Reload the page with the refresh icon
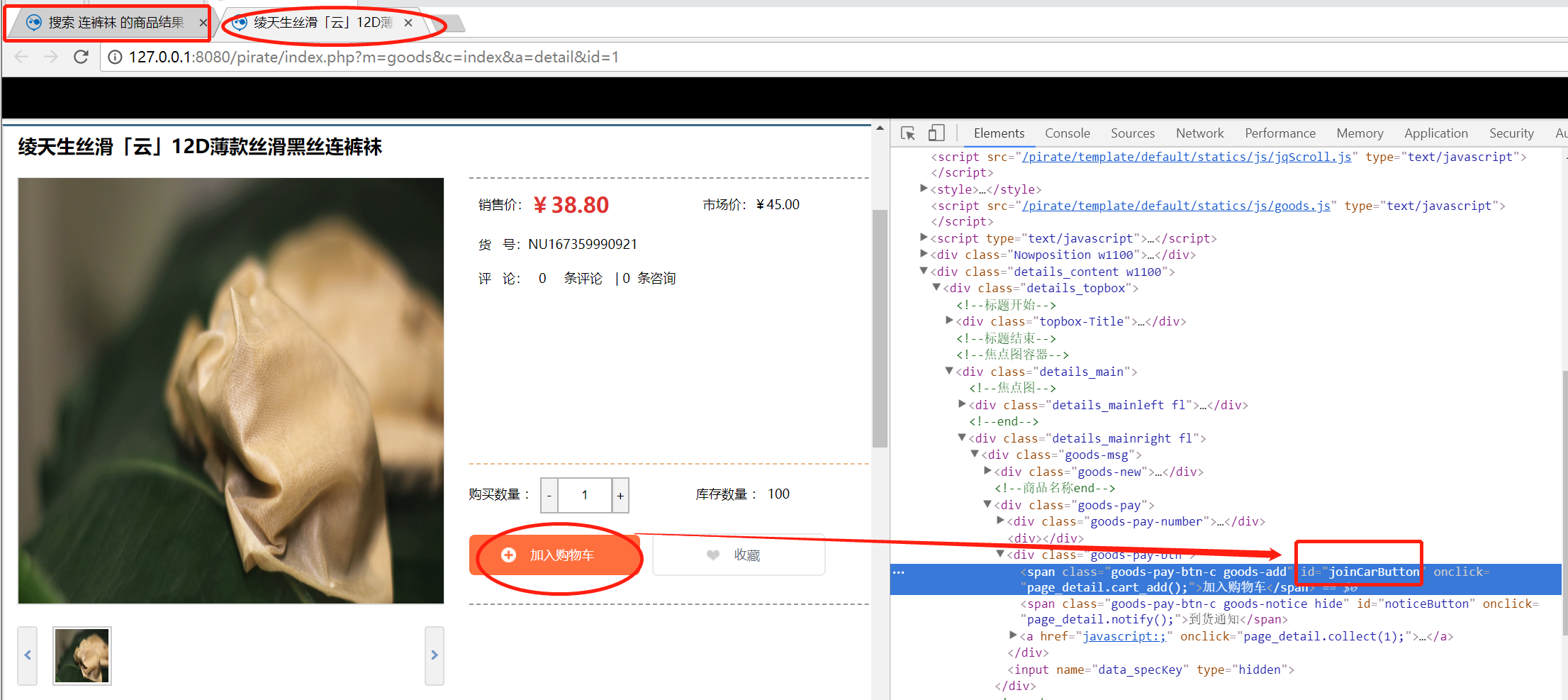Viewport: 1568px width, 700px height. click(81, 57)
